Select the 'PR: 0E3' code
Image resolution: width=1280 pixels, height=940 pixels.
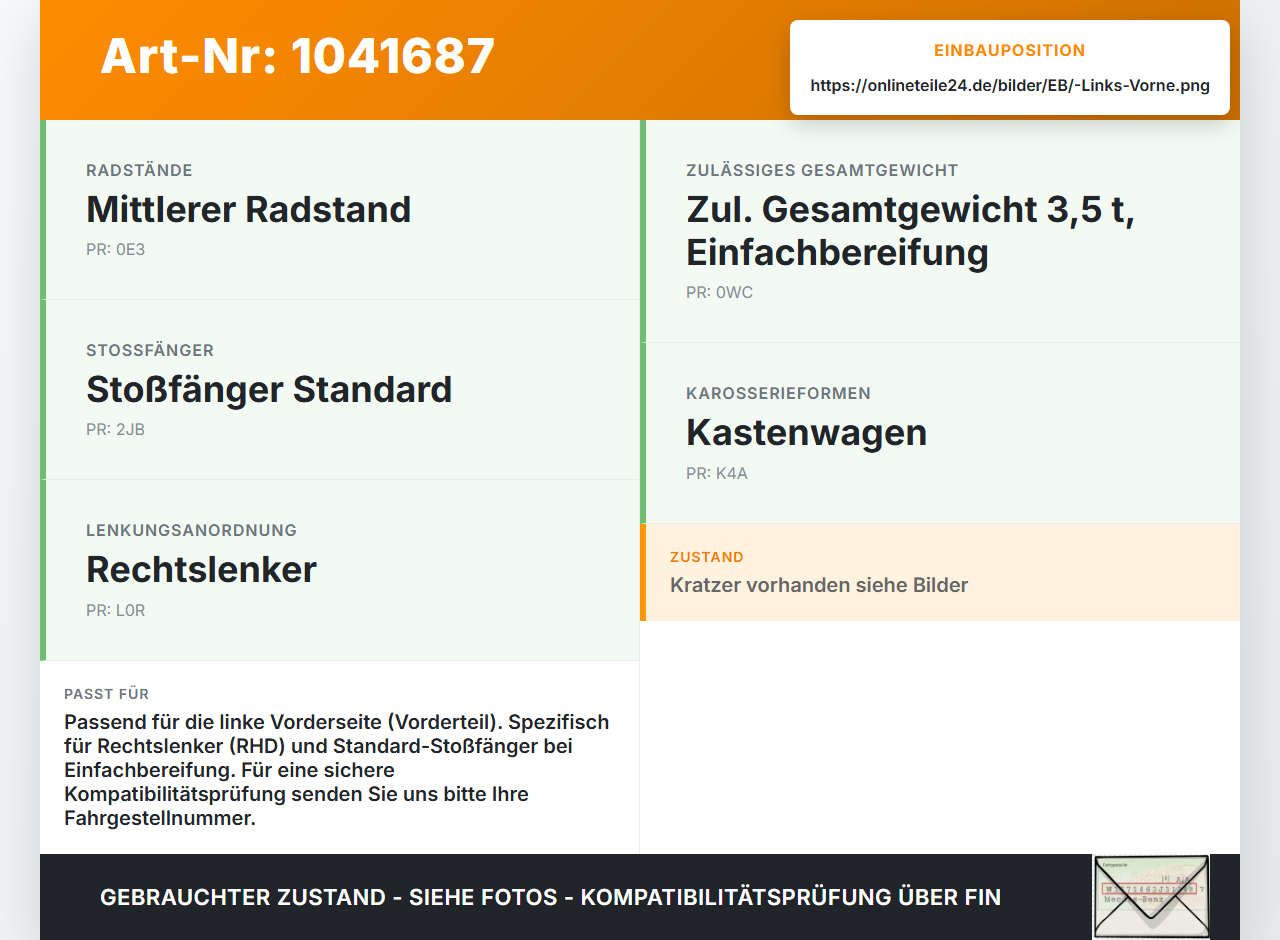pos(116,250)
